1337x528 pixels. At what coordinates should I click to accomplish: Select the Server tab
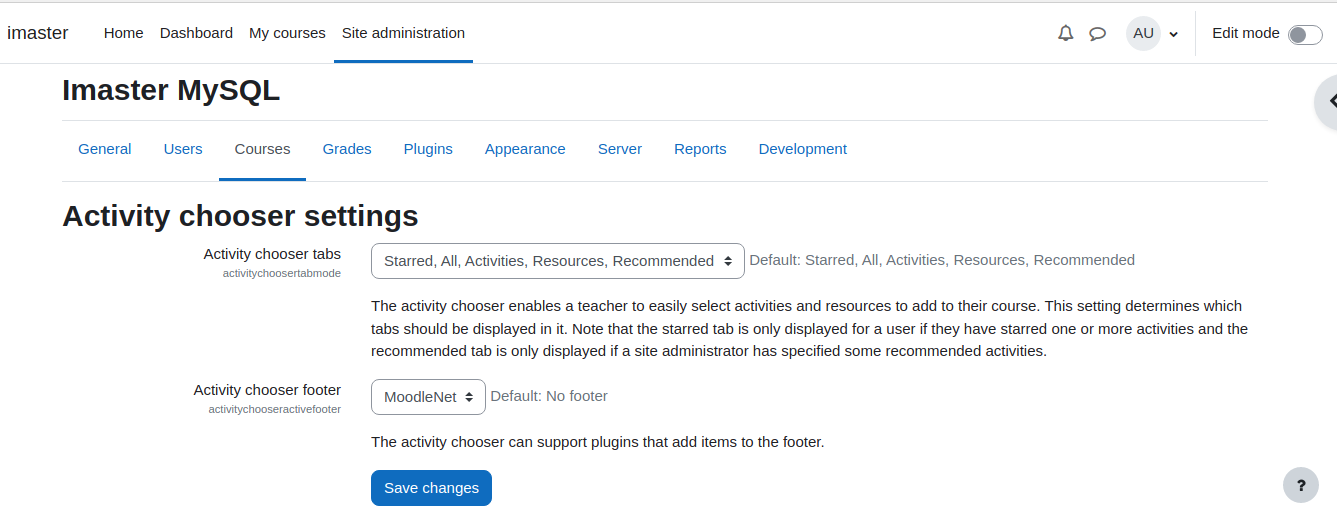620,149
